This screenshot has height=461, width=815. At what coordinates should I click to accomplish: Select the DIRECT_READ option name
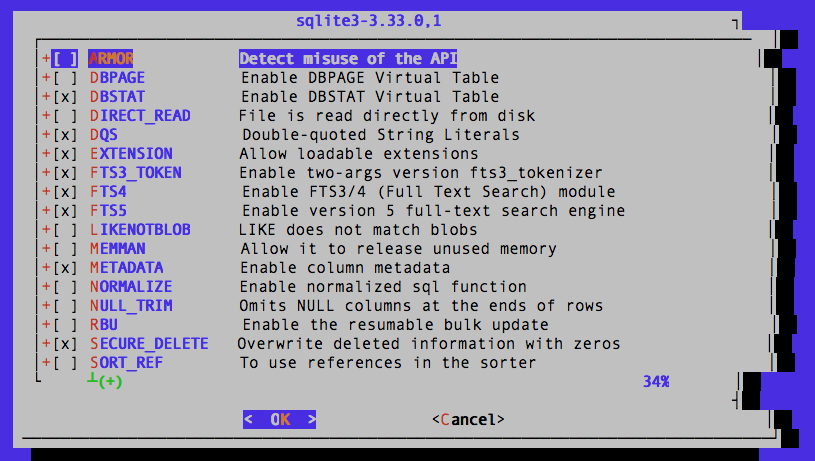140,116
